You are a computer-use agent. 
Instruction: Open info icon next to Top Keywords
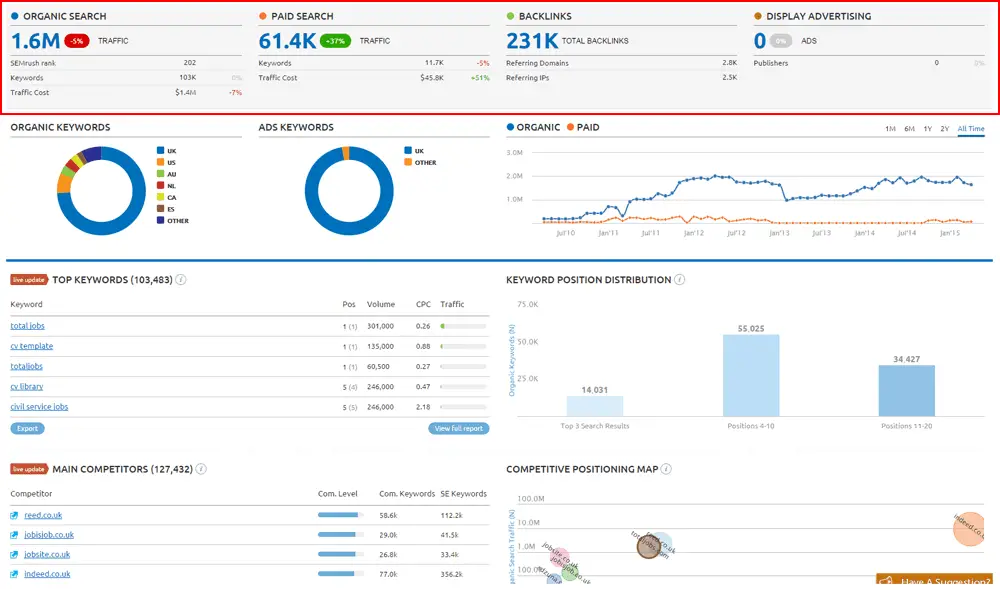tap(180, 280)
